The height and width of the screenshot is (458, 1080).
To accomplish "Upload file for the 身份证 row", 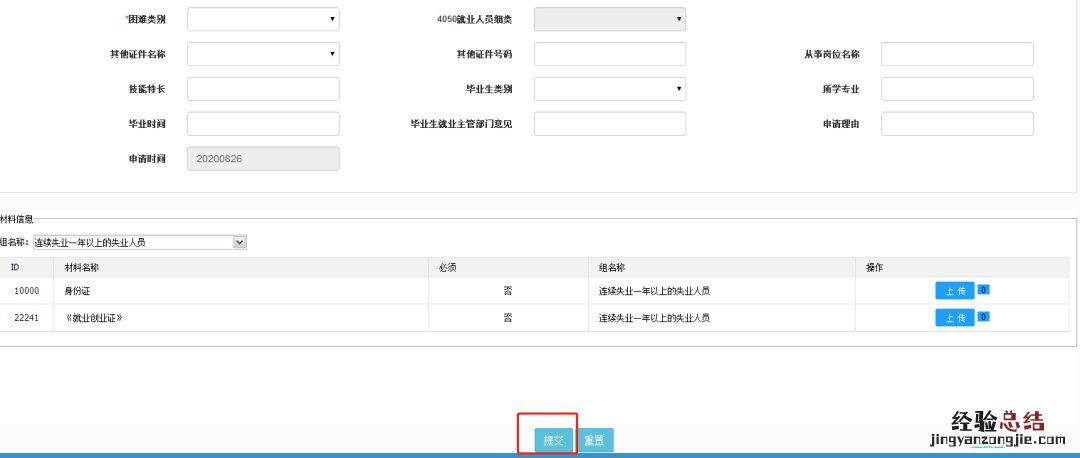I will tap(954, 290).
